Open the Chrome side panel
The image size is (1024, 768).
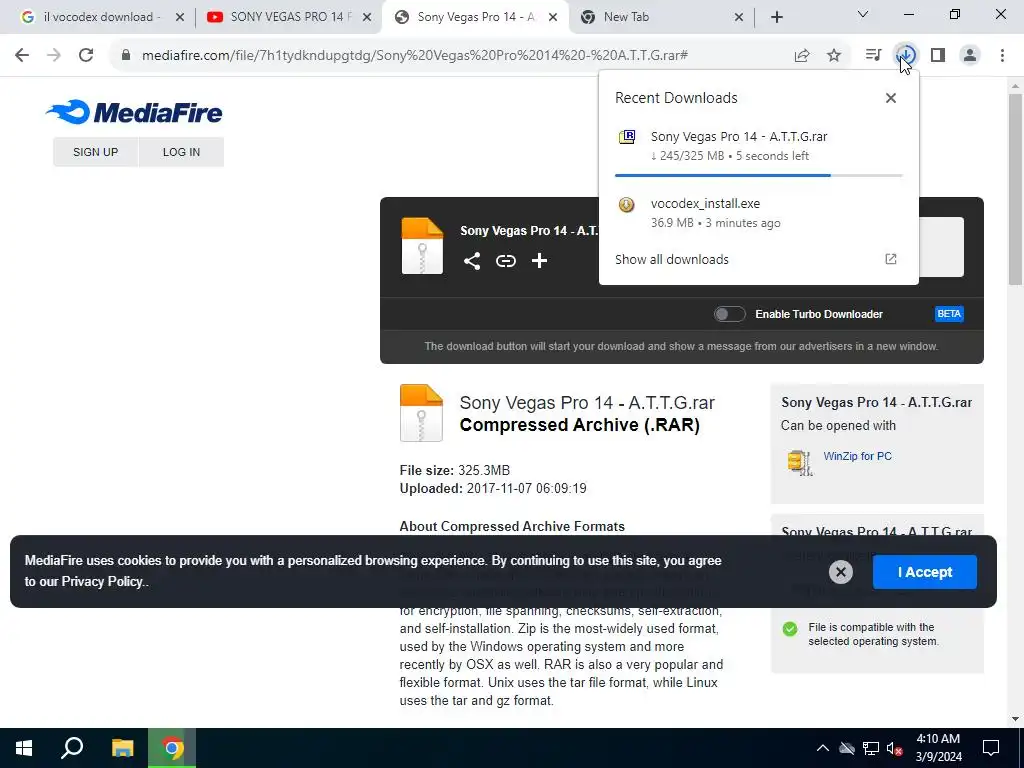(938, 55)
